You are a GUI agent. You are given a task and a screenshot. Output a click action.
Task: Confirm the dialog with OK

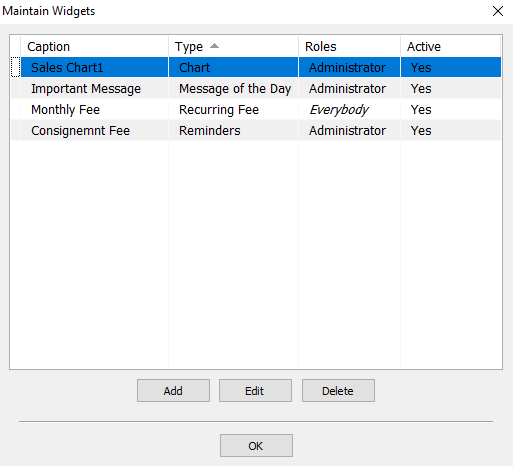(x=256, y=445)
